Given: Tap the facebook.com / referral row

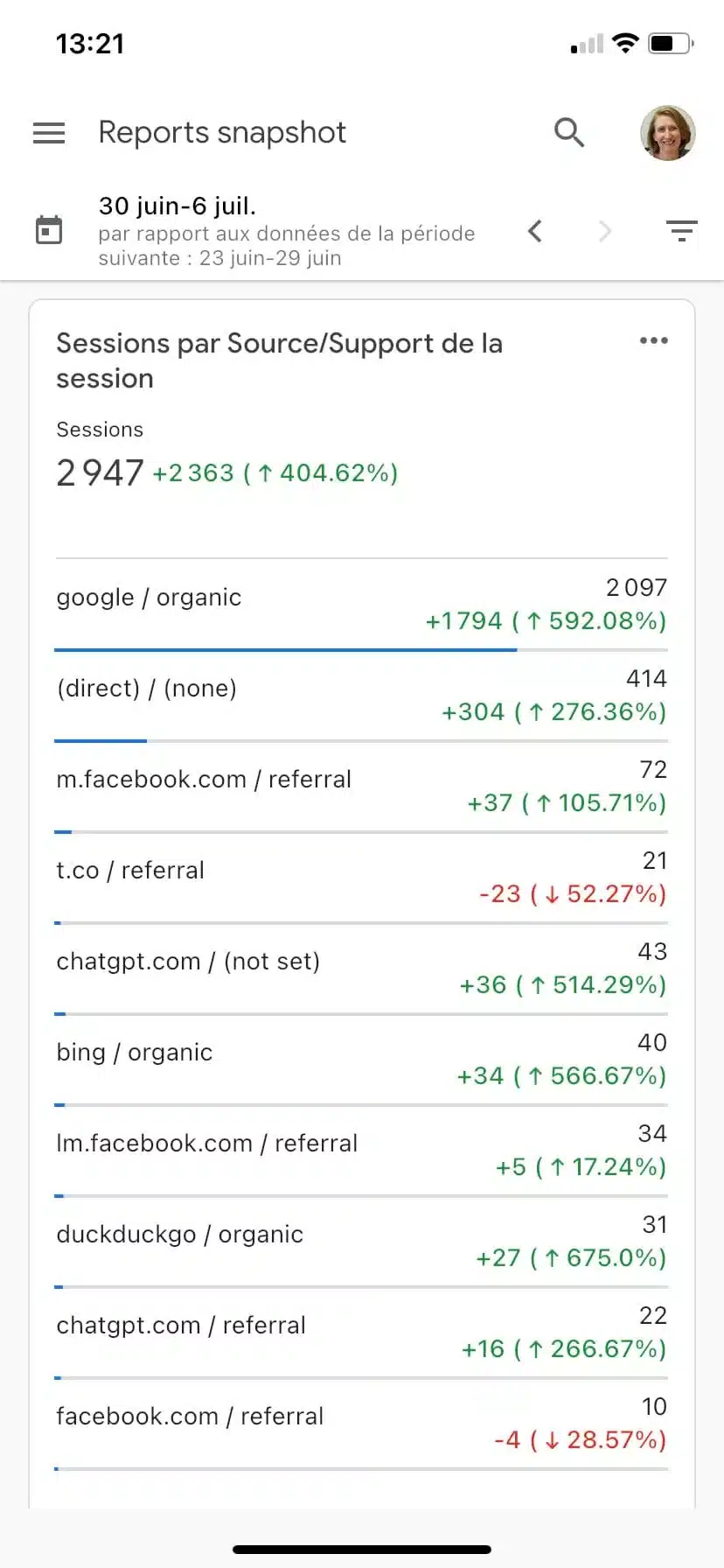Looking at the screenshot, I should 362,1424.
